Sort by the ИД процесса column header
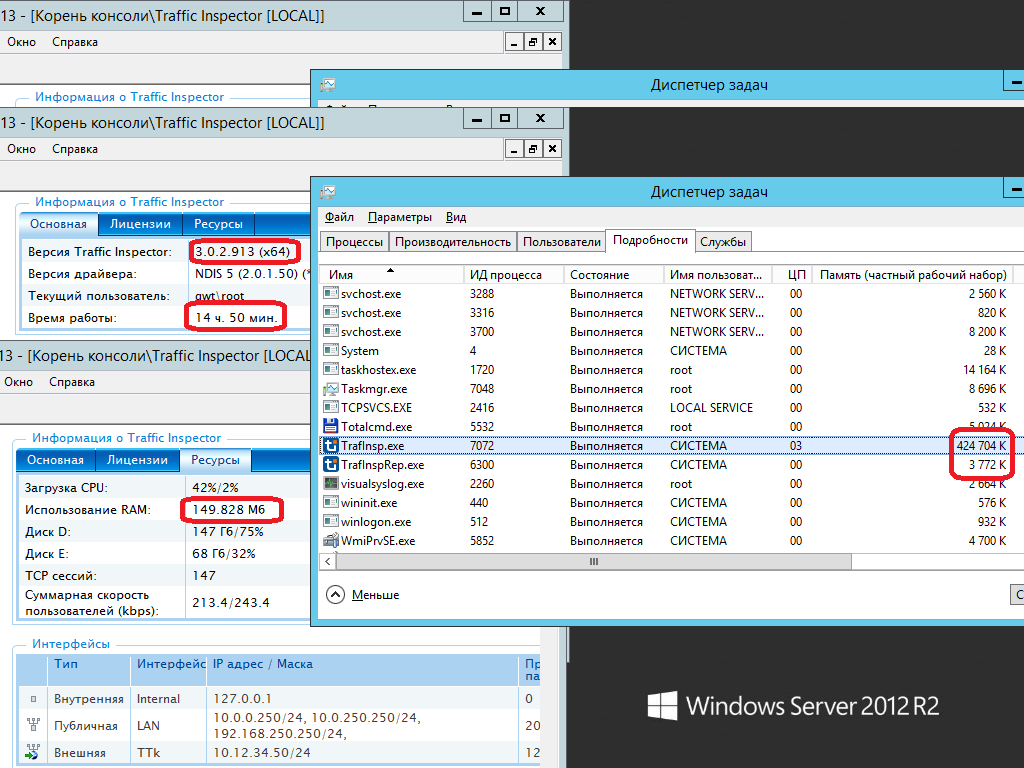1024x768 pixels. tap(514, 275)
